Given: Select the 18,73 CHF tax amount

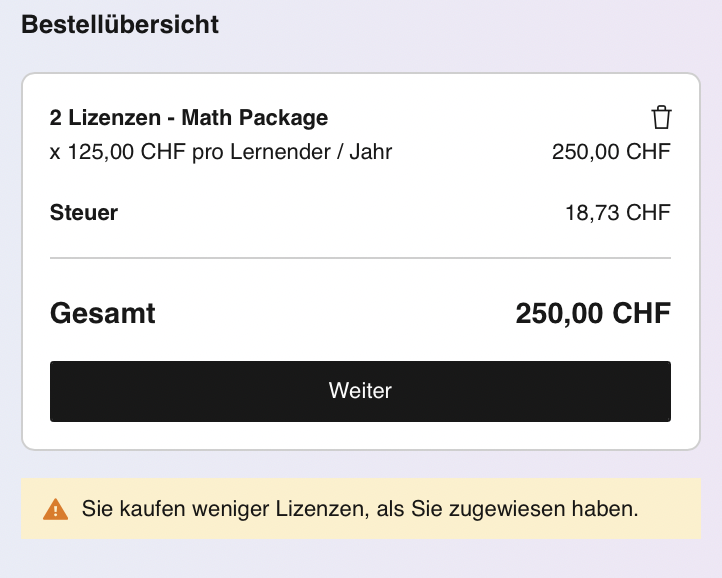Looking at the screenshot, I should tap(617, 212).
